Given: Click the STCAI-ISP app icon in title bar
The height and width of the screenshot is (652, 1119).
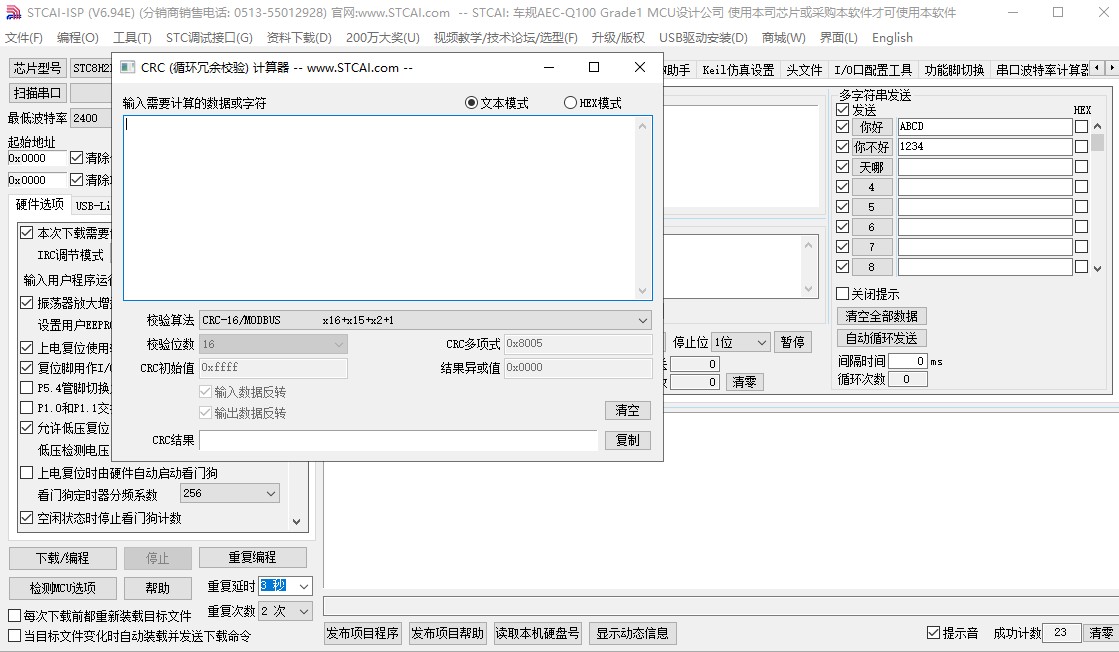Looking at the screenshot, I should 13,13.
